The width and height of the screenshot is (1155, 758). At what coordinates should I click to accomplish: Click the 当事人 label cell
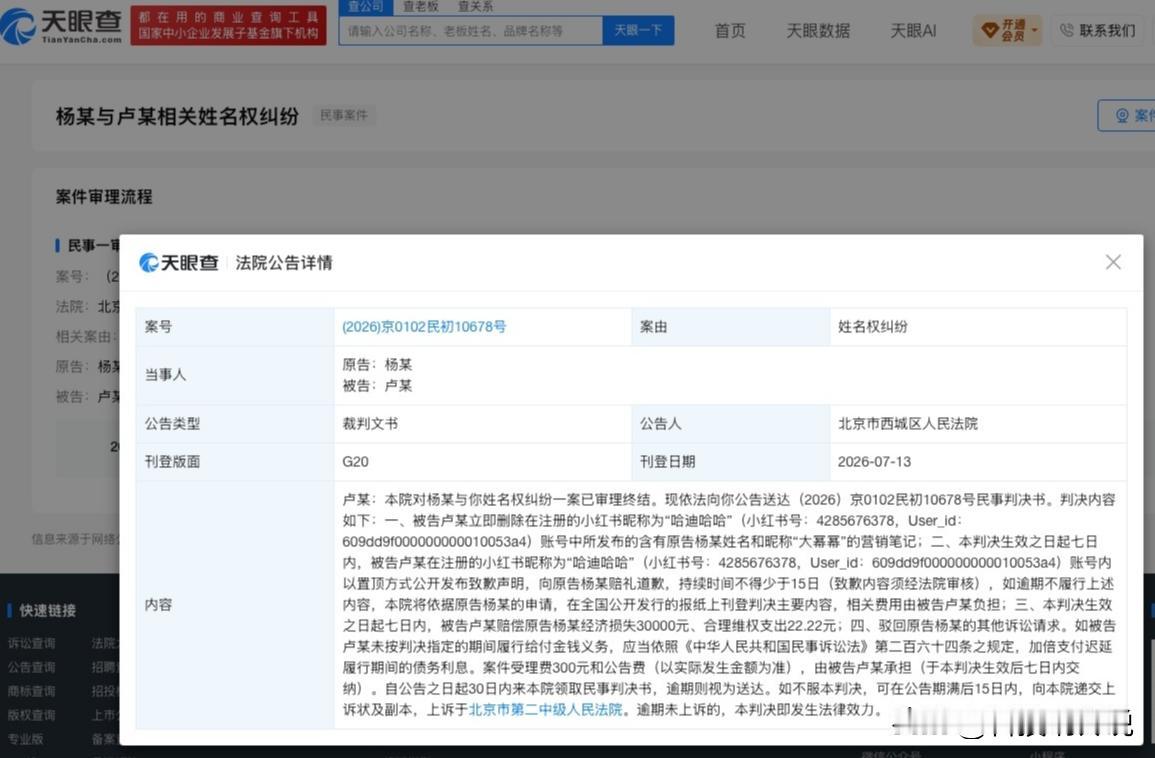pyautogui.click(x=235, y=374)
